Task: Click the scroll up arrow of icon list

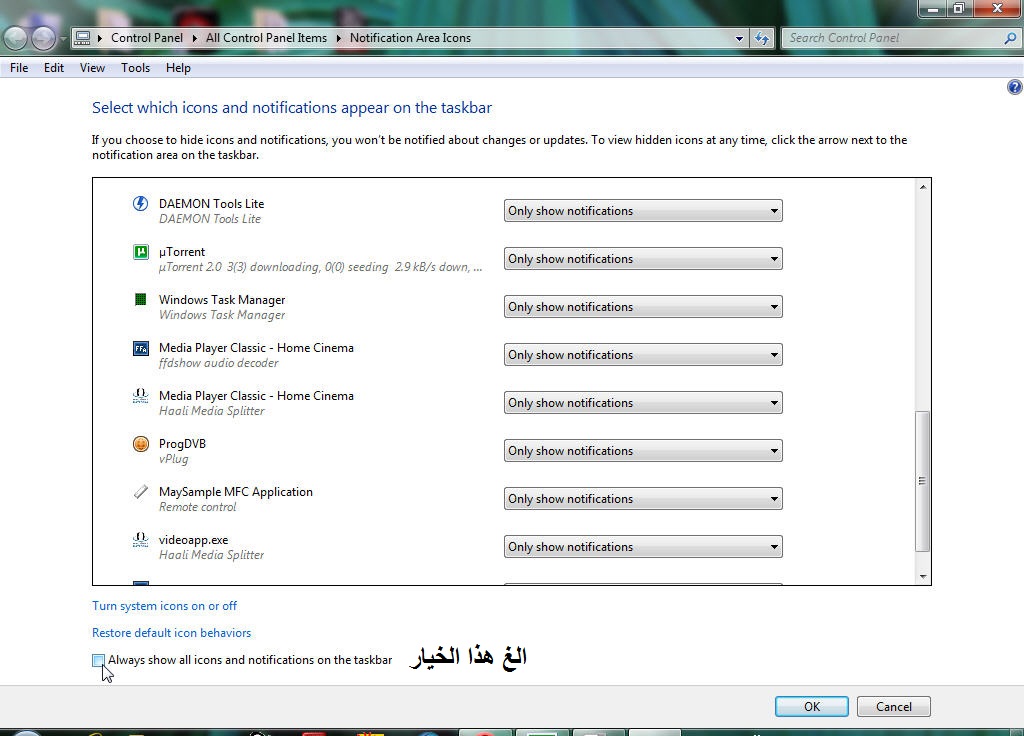Action: pos(923,187)
